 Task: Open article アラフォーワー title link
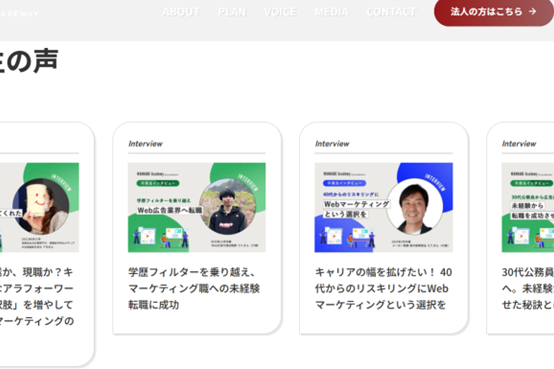point(37,296)
